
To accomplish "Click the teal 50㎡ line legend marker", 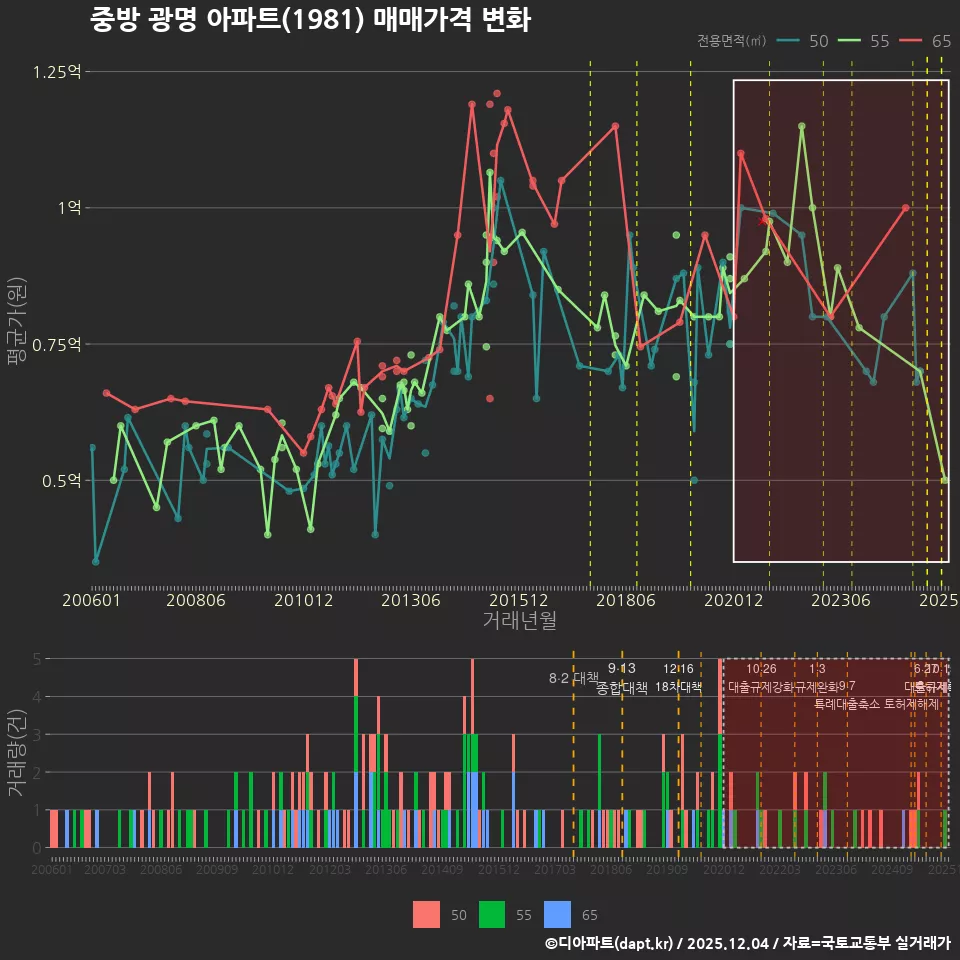I will click(x=789, y=41).
